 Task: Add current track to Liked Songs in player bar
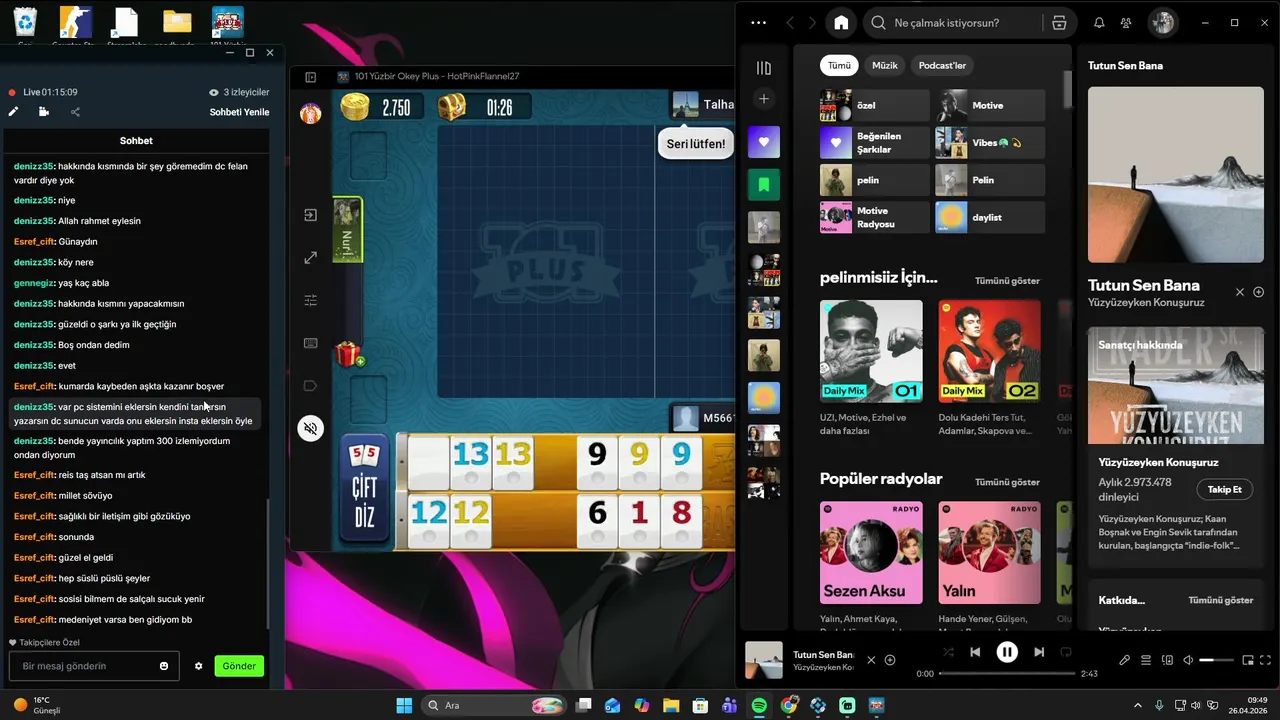point(890,660)
